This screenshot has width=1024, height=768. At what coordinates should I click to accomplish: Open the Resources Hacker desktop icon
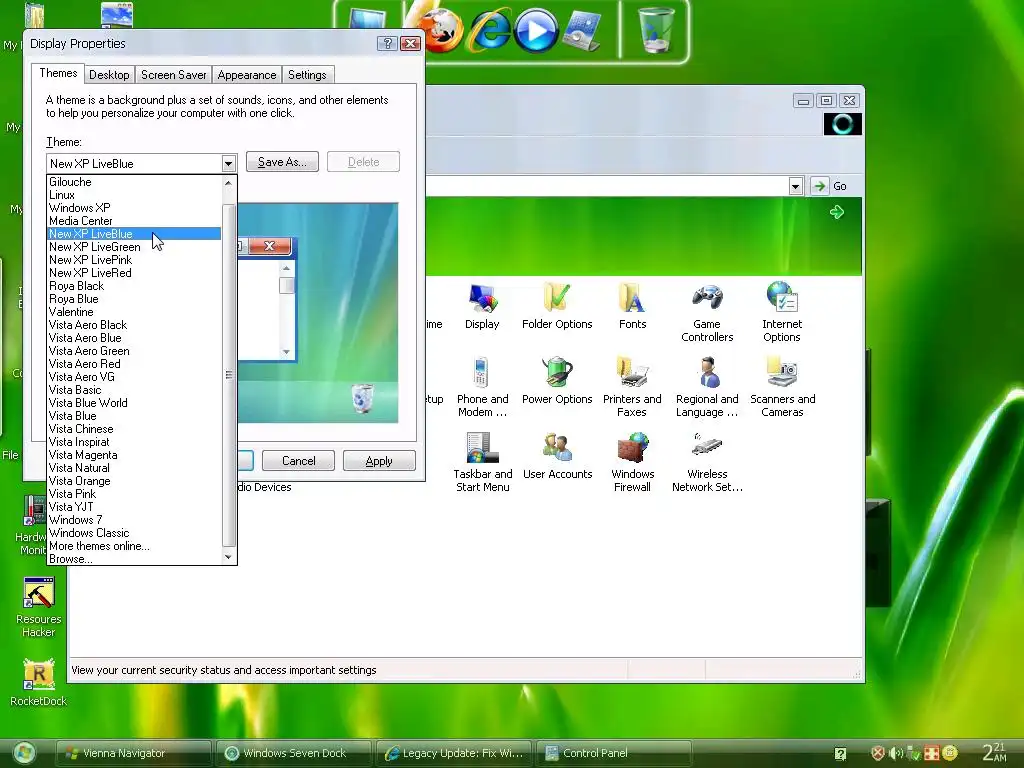(x=39, y=607)
